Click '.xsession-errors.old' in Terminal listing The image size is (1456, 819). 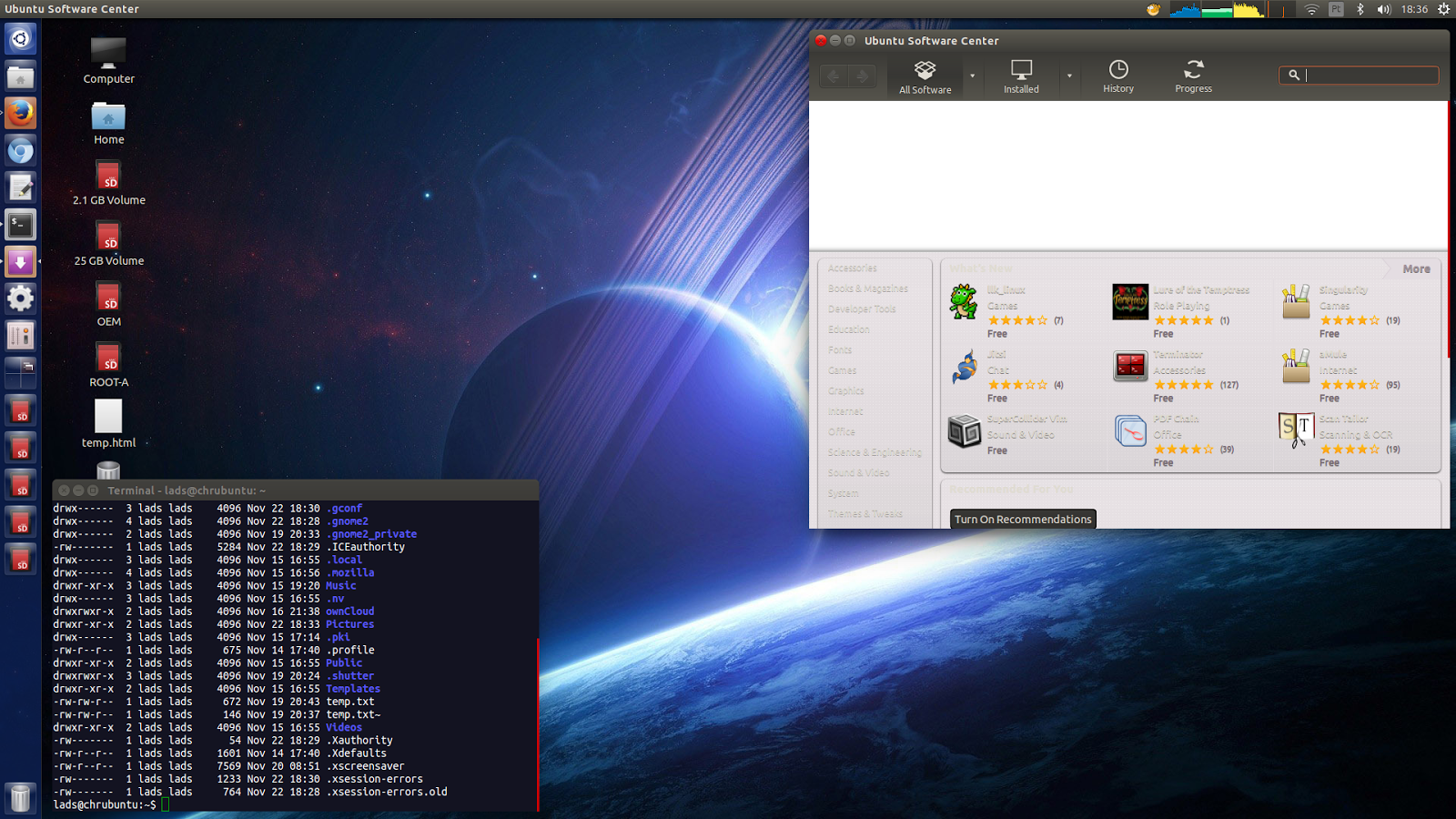click(x=387, y=793)
